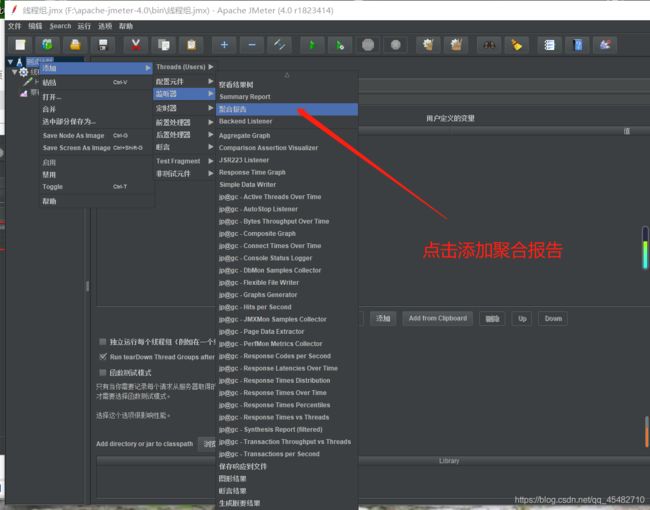Screen dimensions: 650x510
Task: Choose Summary Report listener
Action: tap(287, 97)
